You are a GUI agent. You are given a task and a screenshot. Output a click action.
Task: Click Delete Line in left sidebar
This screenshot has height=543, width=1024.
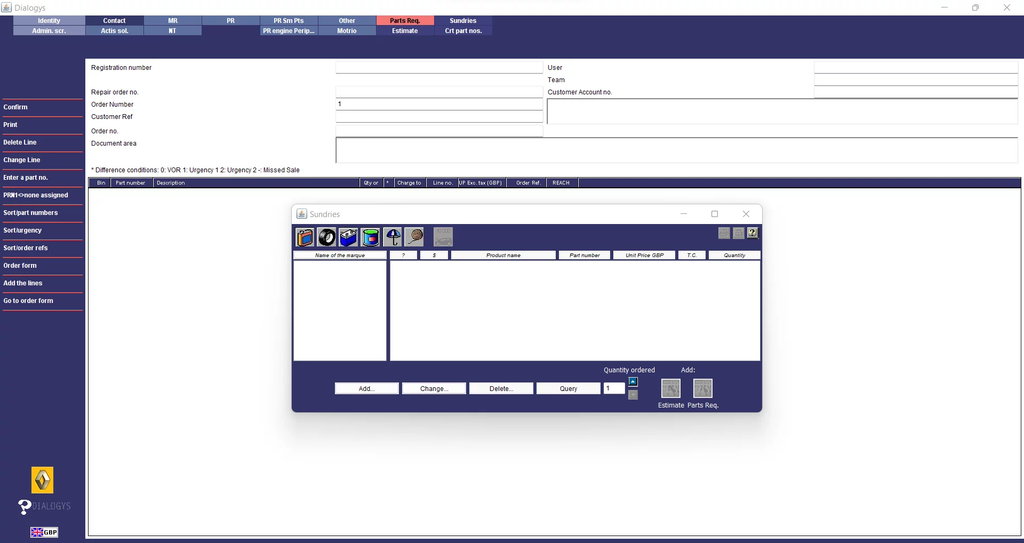(20, 142)
